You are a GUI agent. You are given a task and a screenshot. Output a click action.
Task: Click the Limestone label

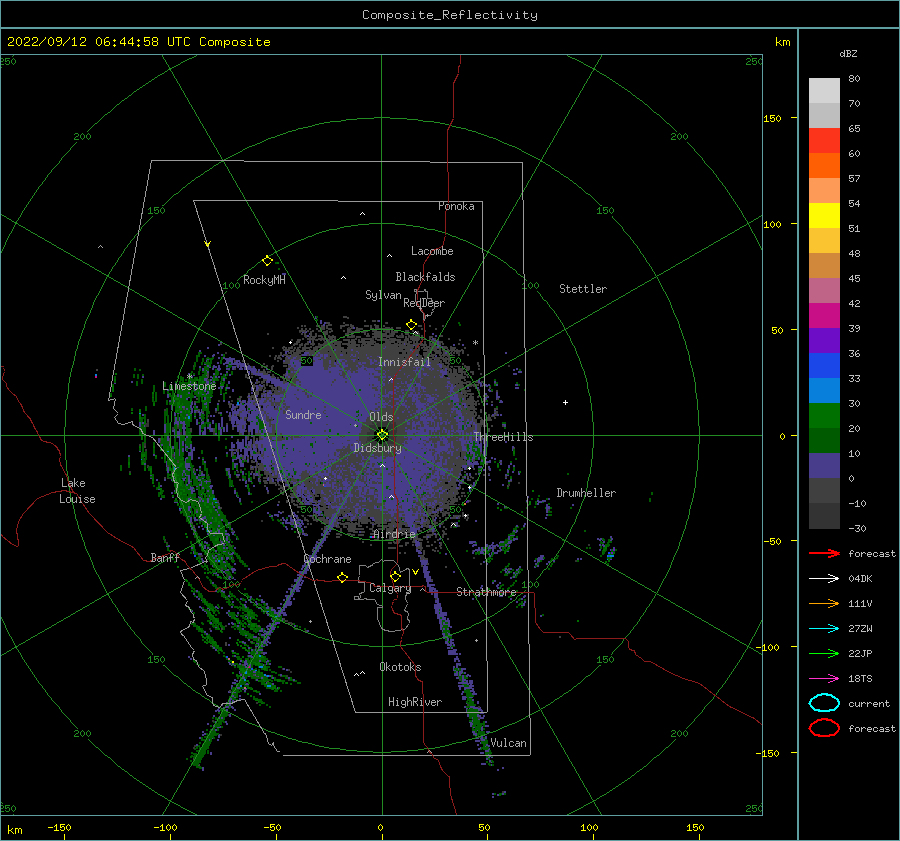[x=189, y=386]
